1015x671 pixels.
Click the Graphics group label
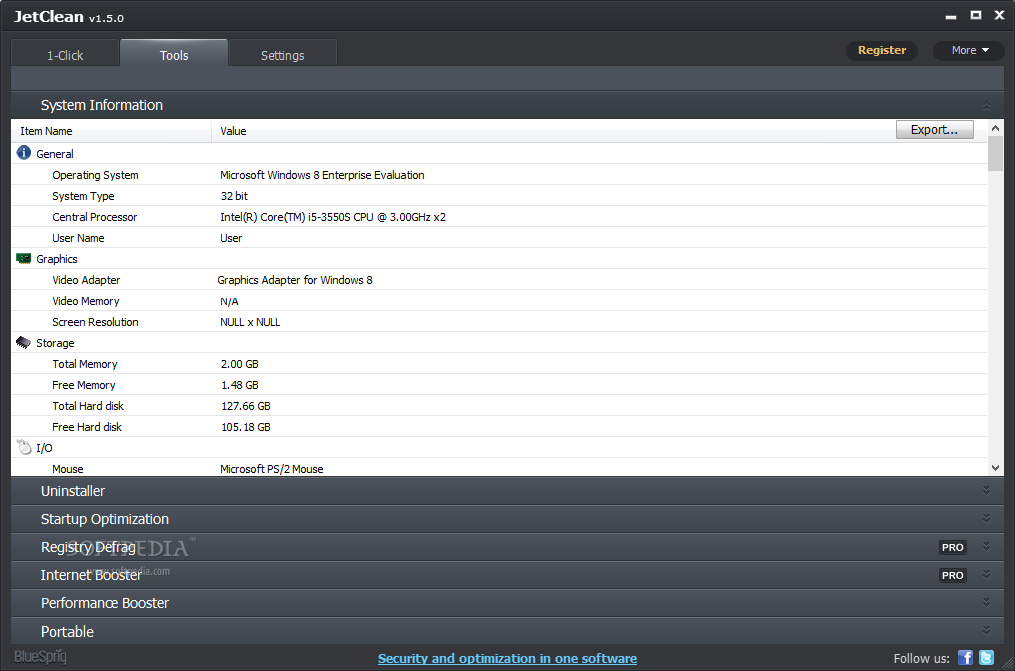57,259
